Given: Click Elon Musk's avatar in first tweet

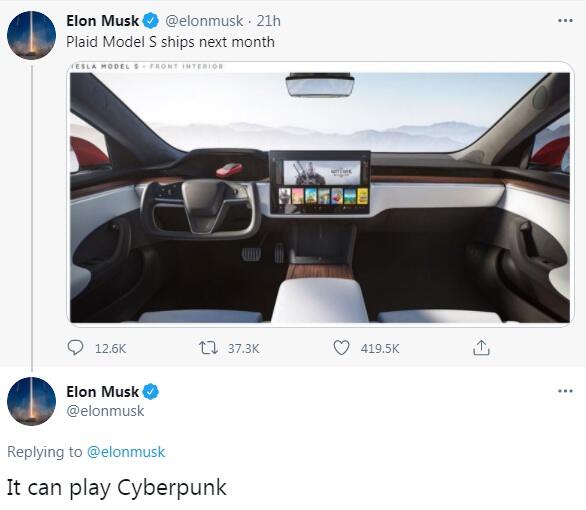Looking at the screenshot, I should tap(32, 35).
